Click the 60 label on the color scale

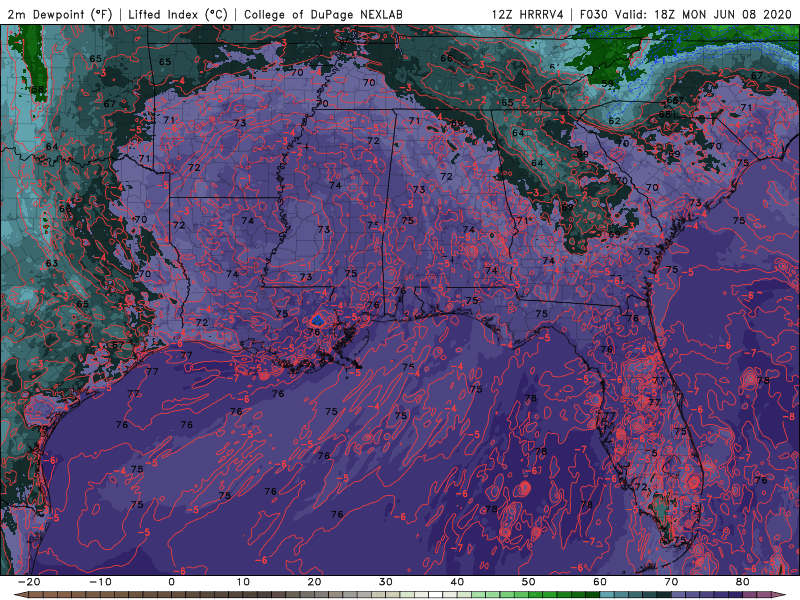(x=600, y=582)
